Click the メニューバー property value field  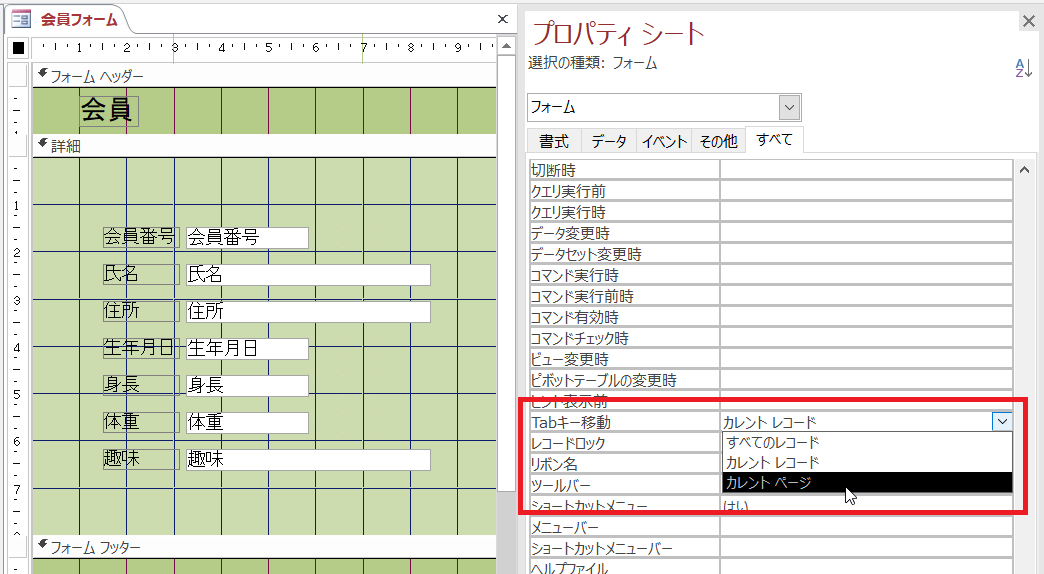click(x=866, y=527)
